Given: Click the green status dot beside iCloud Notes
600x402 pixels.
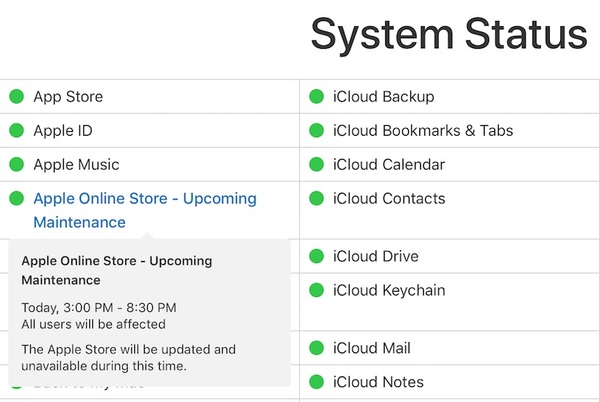Looking at the screenshot, I should pos(316,382).
